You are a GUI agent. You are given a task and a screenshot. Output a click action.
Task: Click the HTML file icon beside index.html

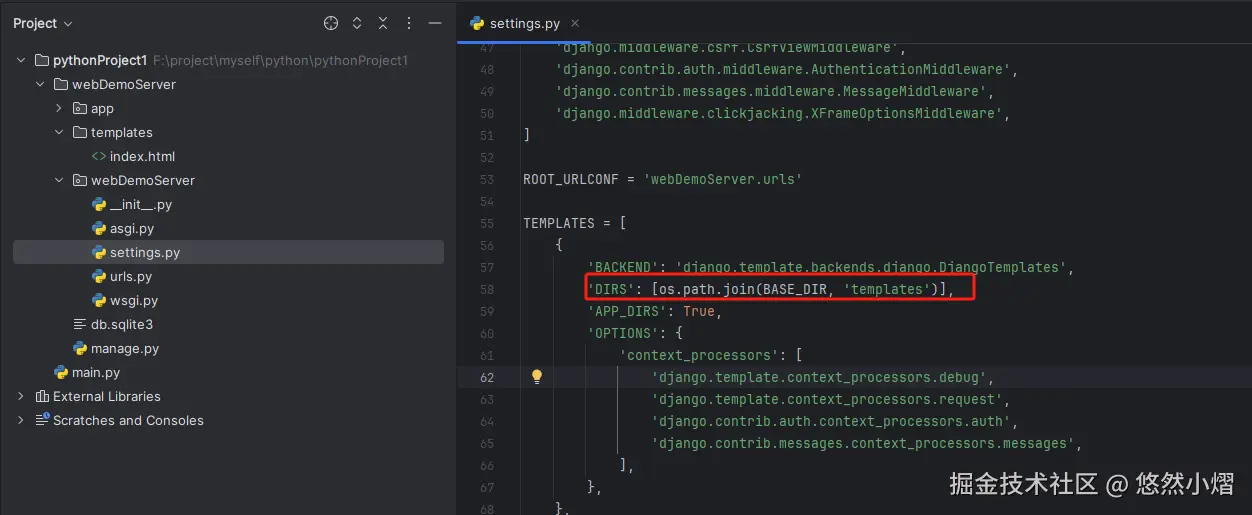coord(99,156)
